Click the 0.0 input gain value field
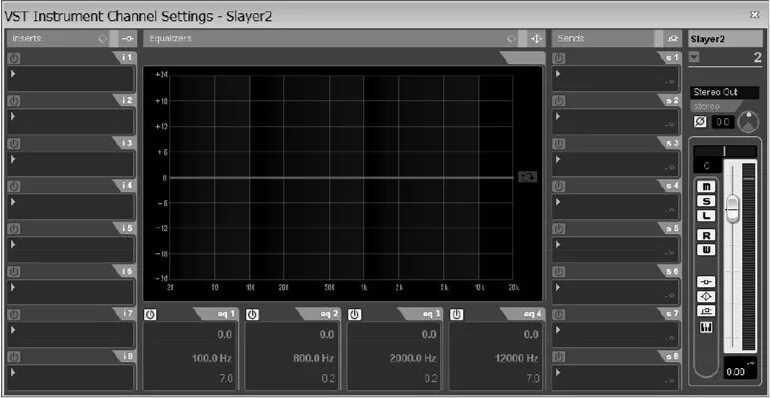 tap(723, 122)
